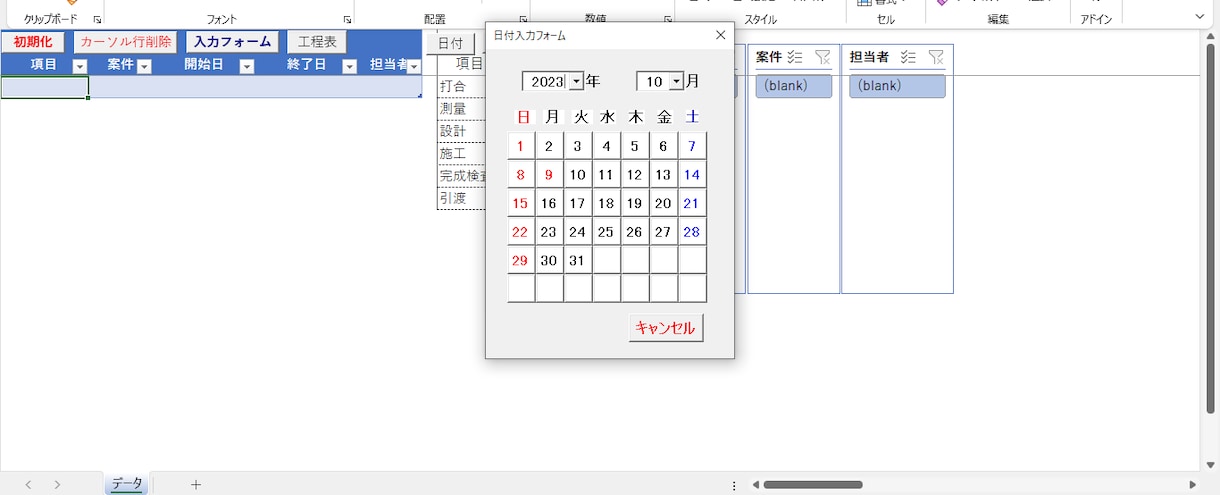The image size is (1220, 495).
Task: Open the 担当者 column filter dropdown
Action: (x=413, y=66)
